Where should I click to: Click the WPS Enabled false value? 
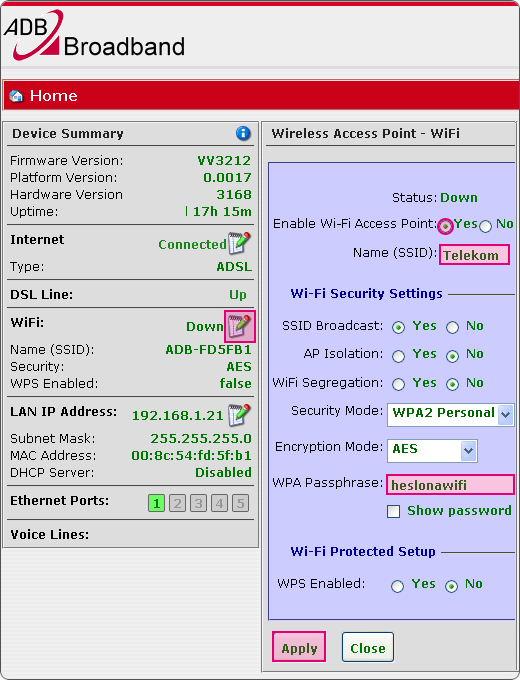pyautogui.click(x=235, y=383)
